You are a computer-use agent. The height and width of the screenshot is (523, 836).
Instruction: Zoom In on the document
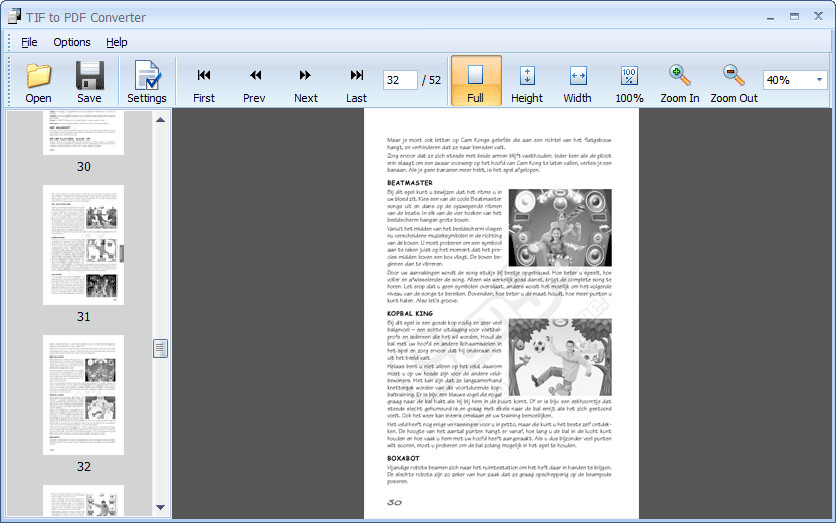(680, 81)
